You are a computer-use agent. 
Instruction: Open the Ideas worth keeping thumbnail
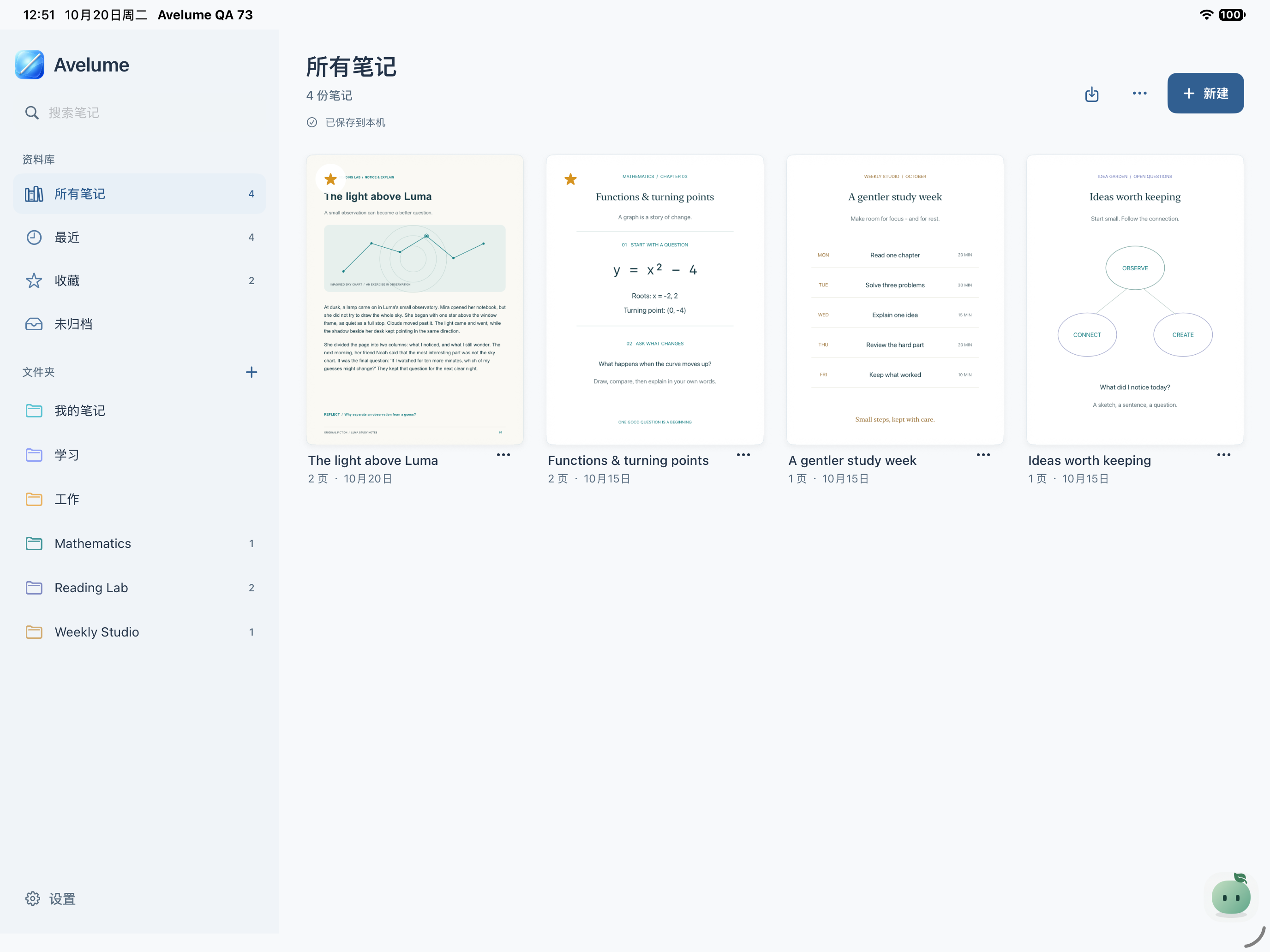[1134, 299]
